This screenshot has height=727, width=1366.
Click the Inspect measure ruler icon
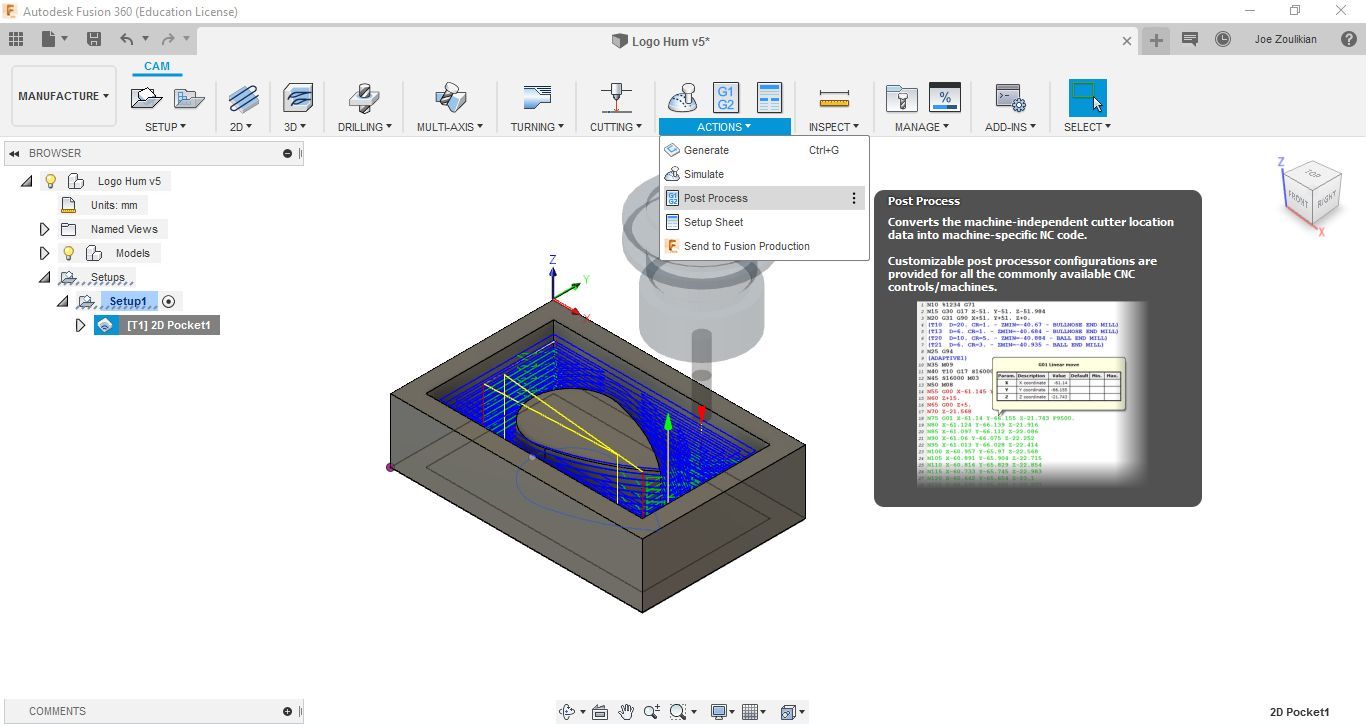click(834, 98)
